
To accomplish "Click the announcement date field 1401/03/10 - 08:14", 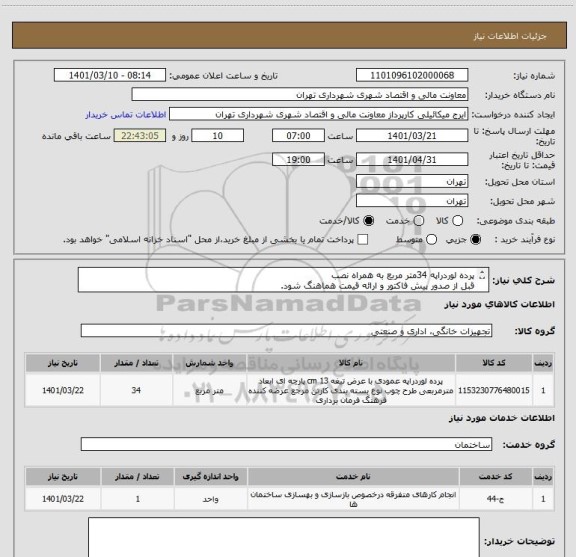I will tap(110, 75).
